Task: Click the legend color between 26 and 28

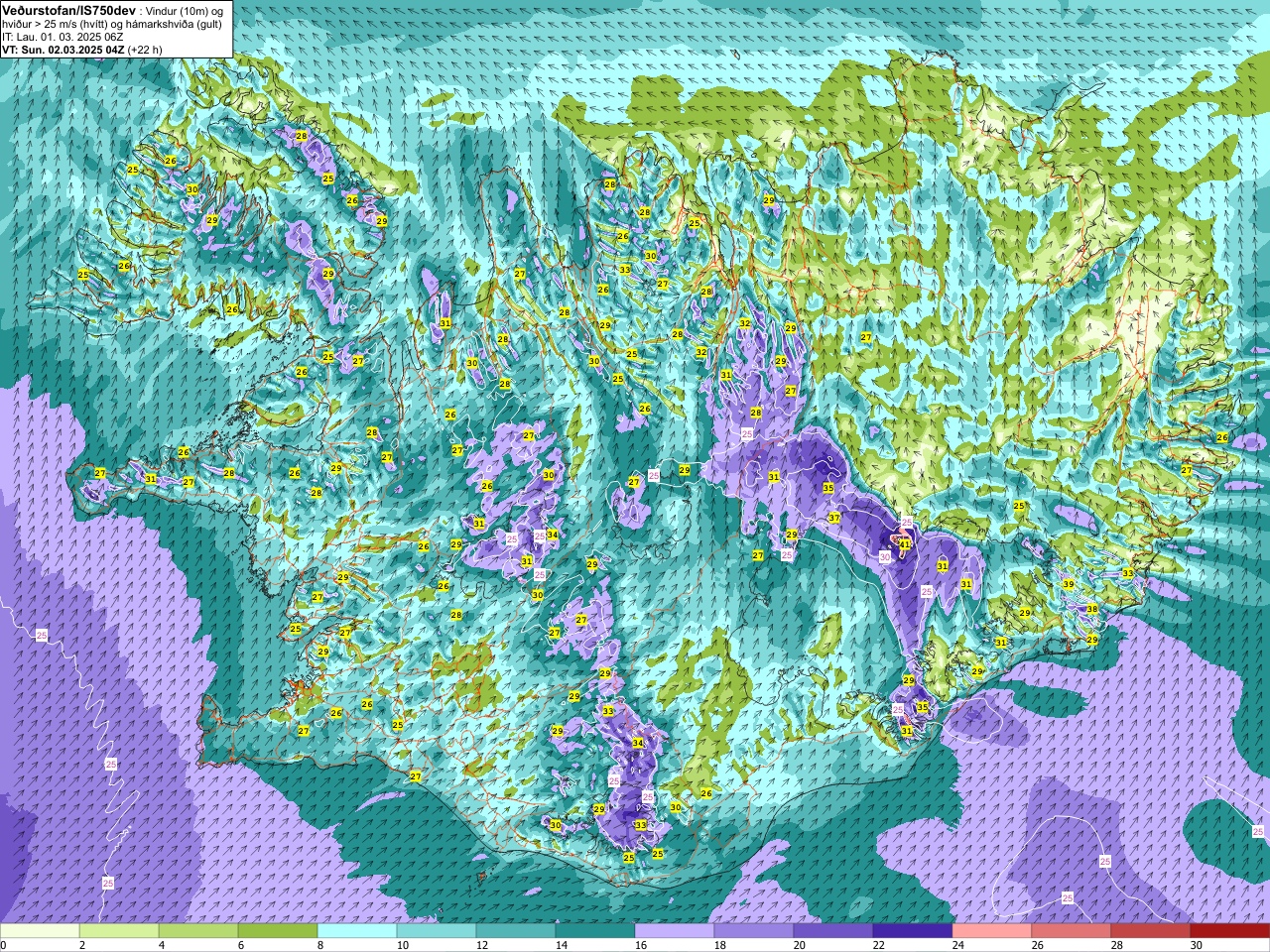Action: click(x=1072, y=931)
